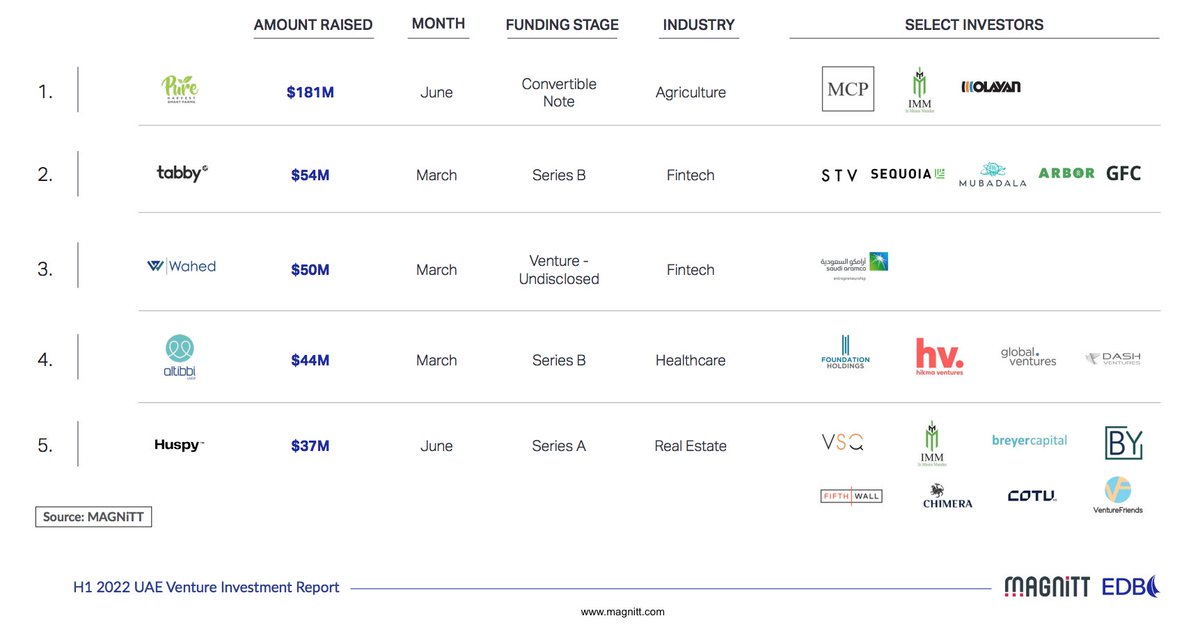The image size is (1200, 632).
Task: Click Series B in the altibbi row
Action: 559,360
